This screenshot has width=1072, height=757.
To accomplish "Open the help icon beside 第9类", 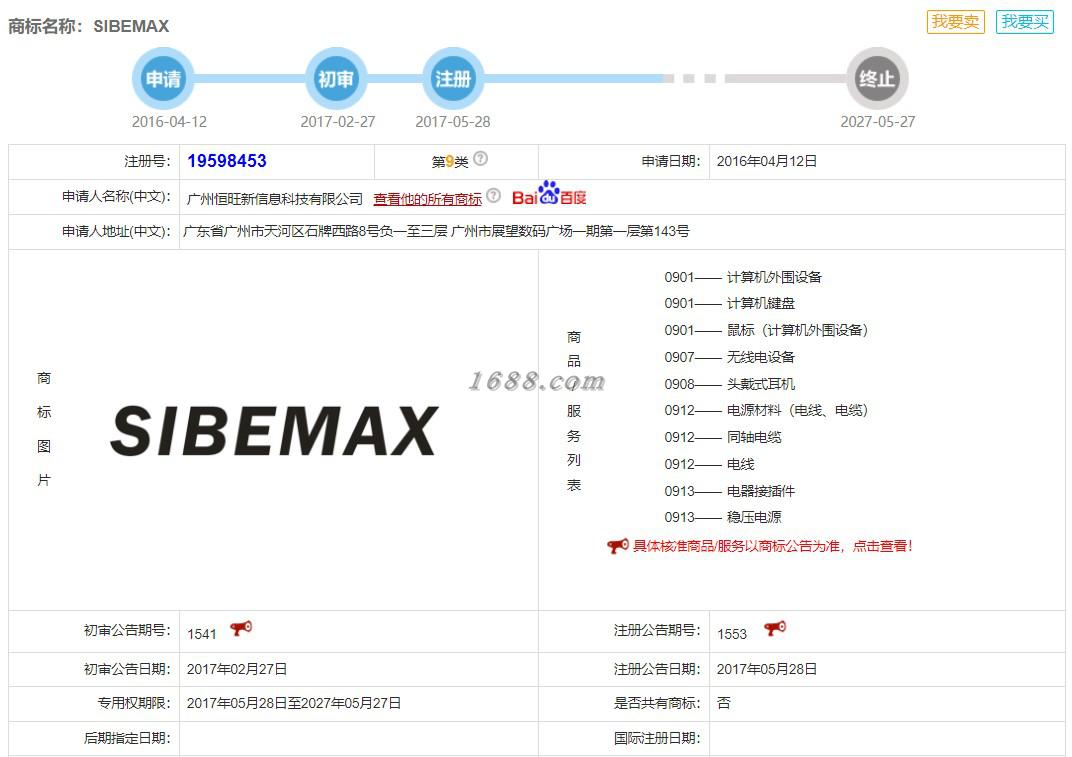I will (481, 159).
